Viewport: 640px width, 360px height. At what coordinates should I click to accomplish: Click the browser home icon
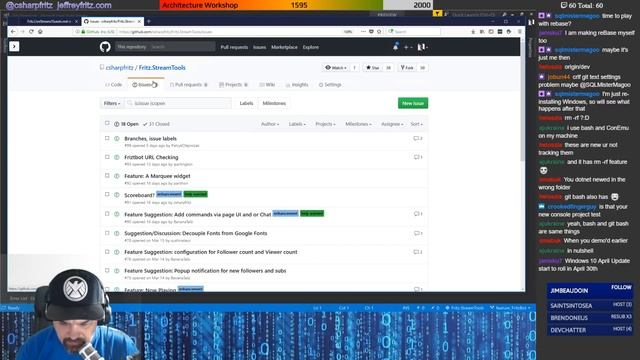40,31
